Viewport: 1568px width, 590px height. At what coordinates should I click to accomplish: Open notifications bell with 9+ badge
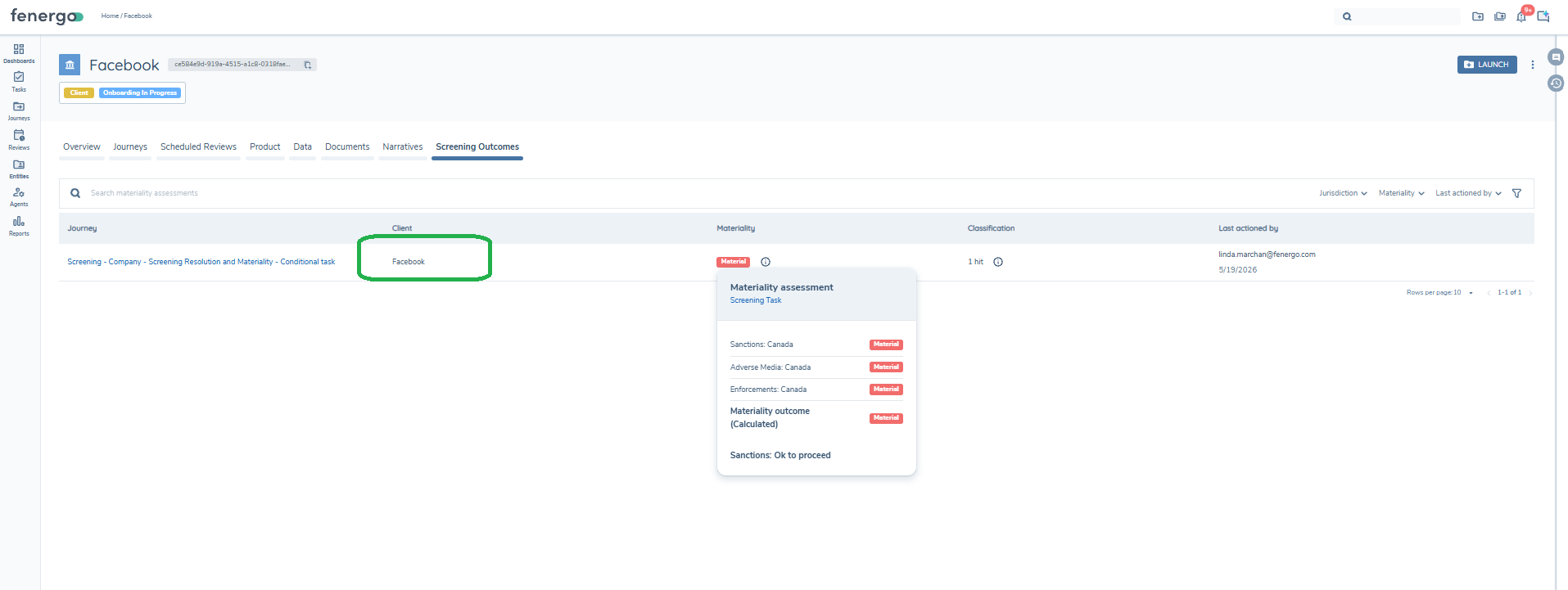click(x=1522, y=16)
